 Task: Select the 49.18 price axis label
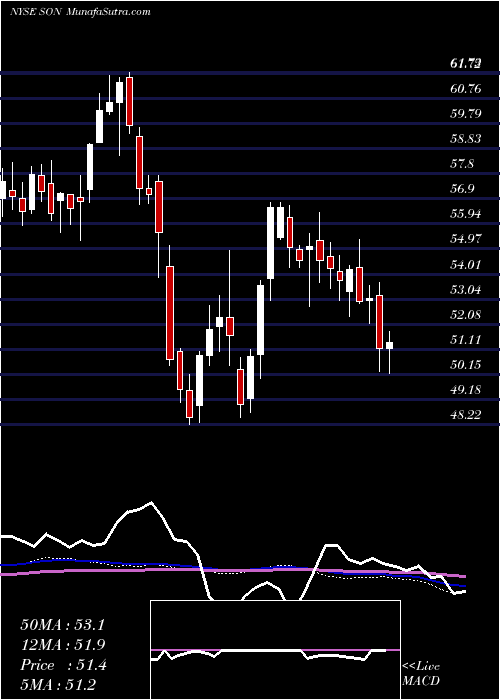pyautogui.click(x=466, y=390)
